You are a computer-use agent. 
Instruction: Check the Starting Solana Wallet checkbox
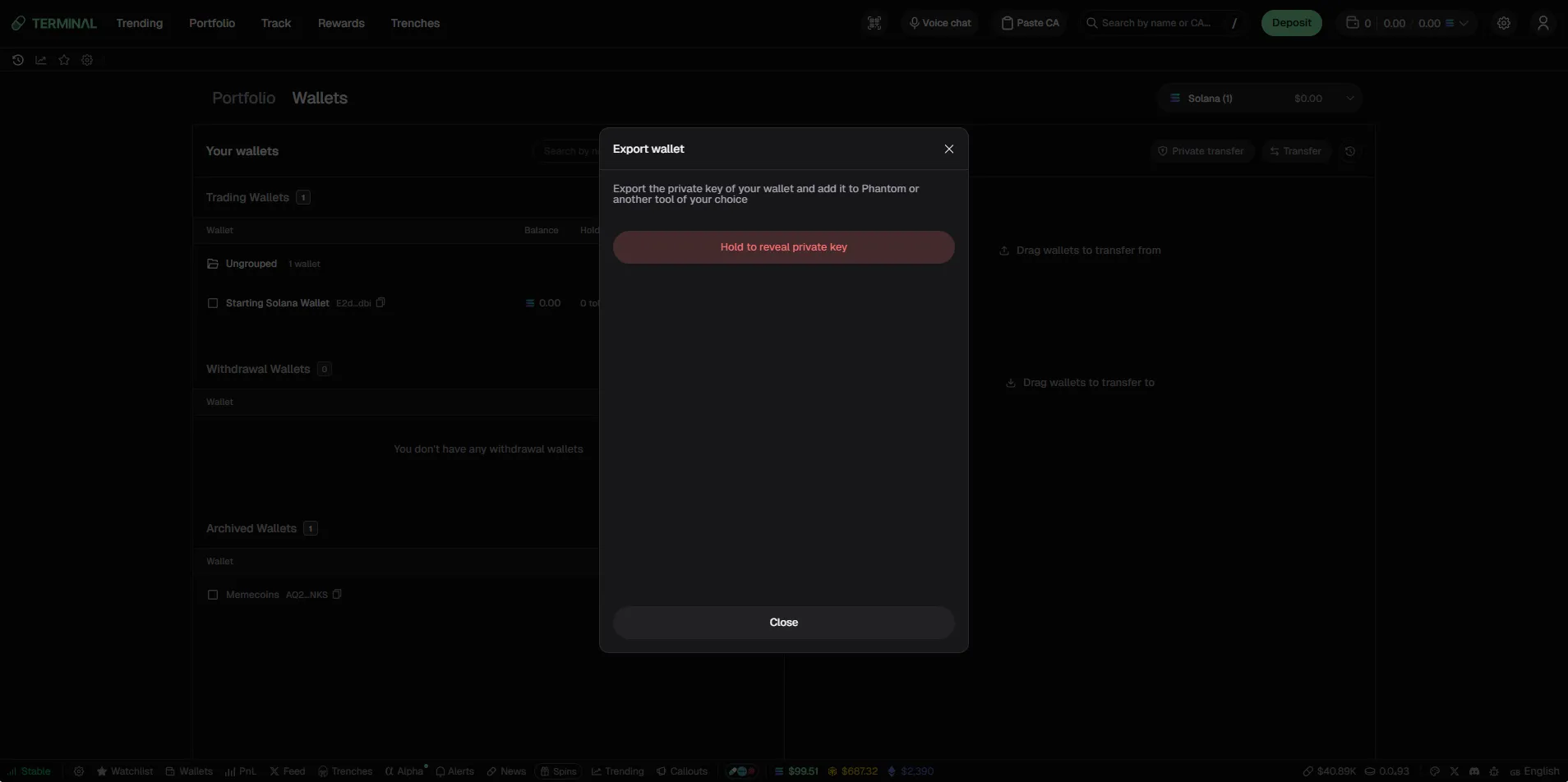coord(213,303)
